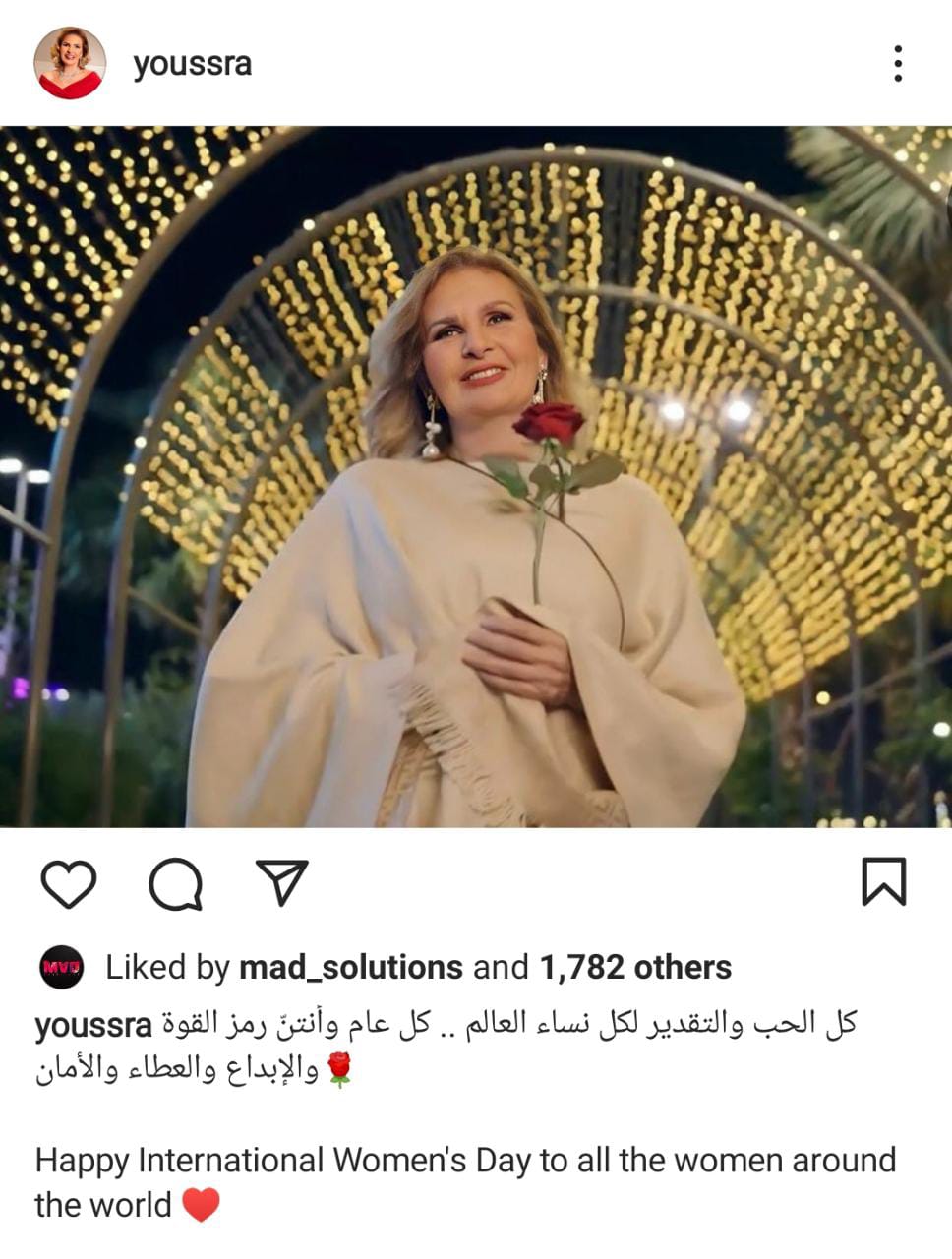This screenshot has width=952, height=1259.
Task: Tap the mad_solutions liker avatar
Action: (61, 968)
